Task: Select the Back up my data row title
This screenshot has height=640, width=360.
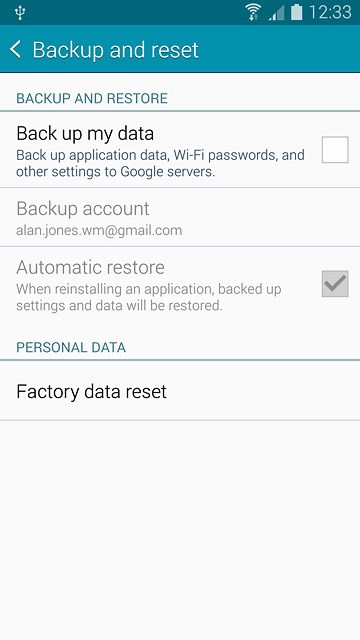Action: [x=85, y=133]
